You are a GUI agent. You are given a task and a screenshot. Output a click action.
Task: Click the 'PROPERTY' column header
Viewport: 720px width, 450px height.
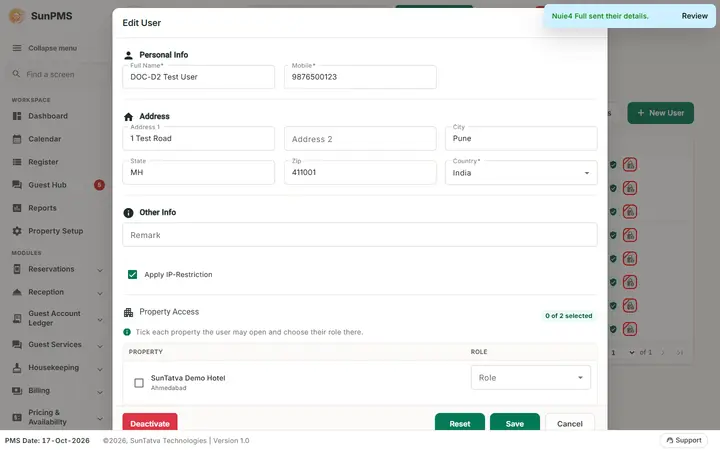pyautogui.click(x=146, y=352)
